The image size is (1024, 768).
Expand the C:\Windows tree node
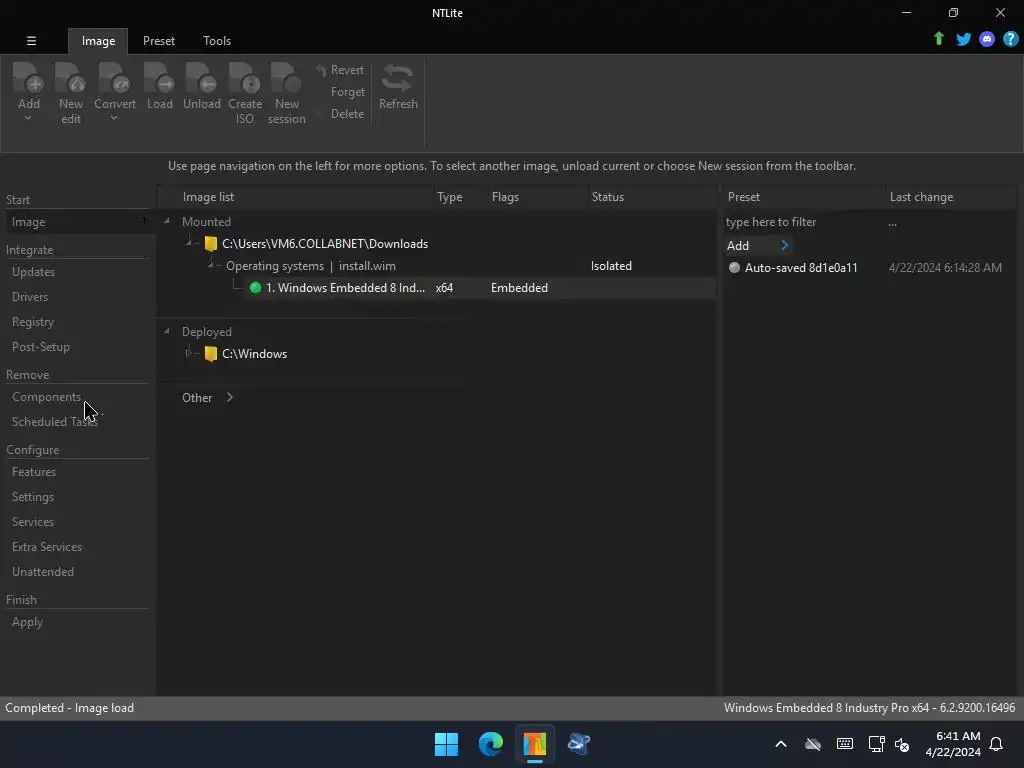click(189, 353)
